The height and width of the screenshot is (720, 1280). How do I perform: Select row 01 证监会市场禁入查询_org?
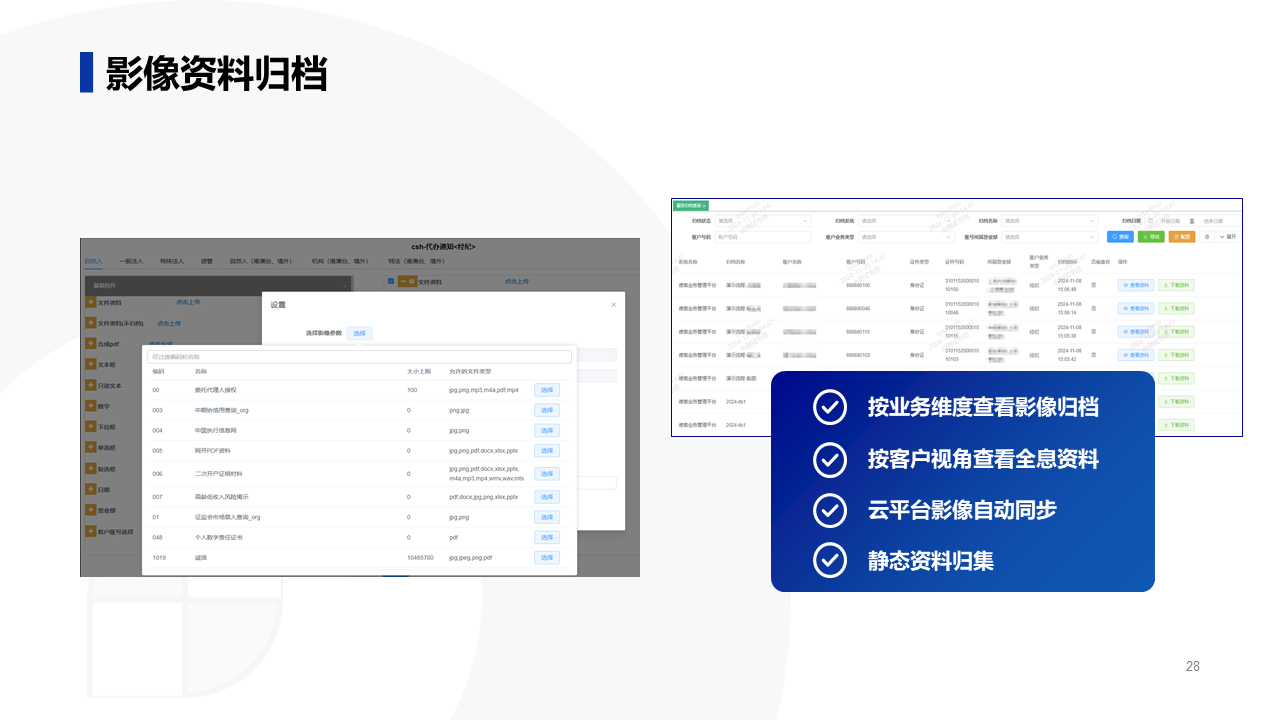[x=546, y=517]
